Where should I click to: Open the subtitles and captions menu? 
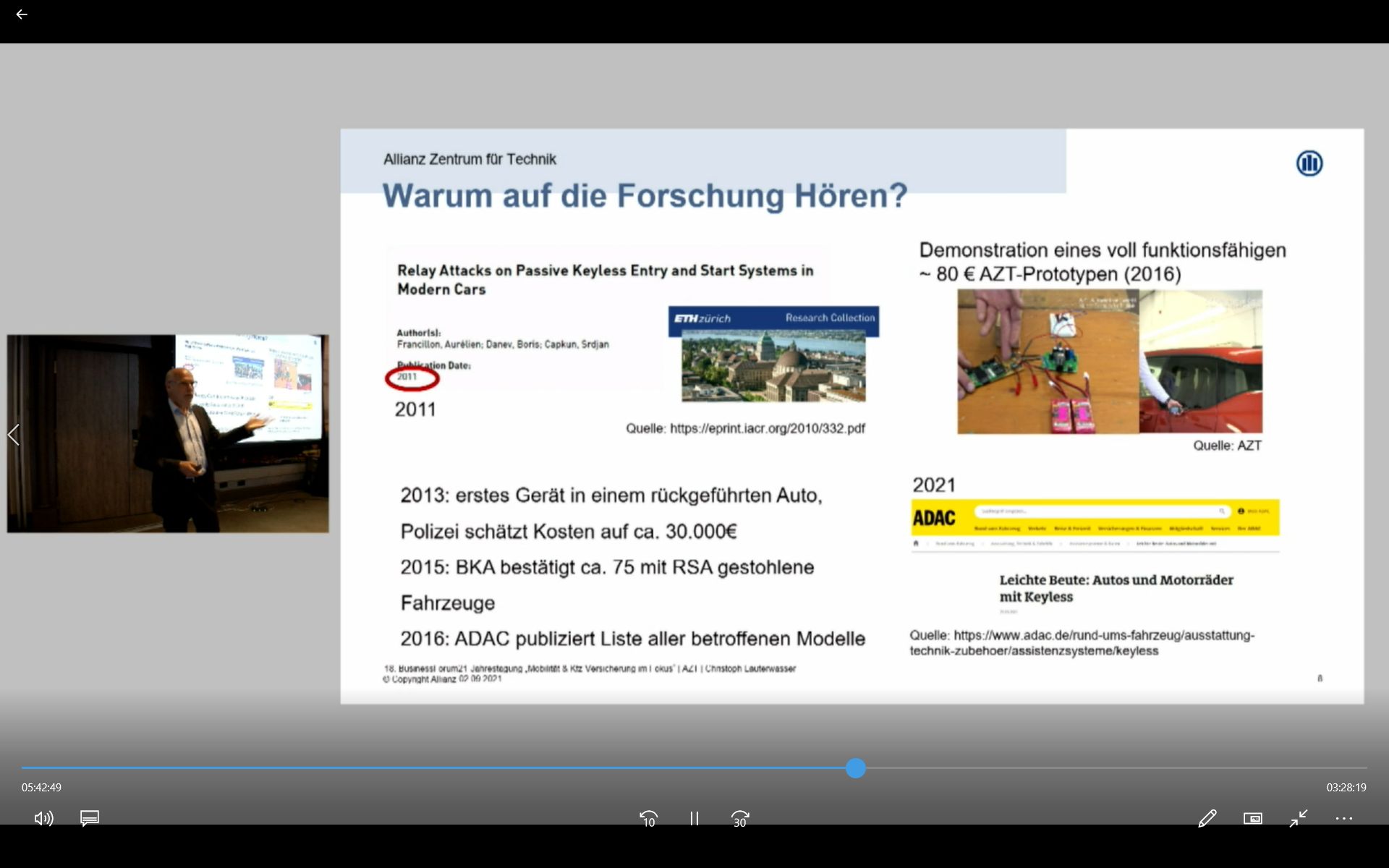coord(90,818)
